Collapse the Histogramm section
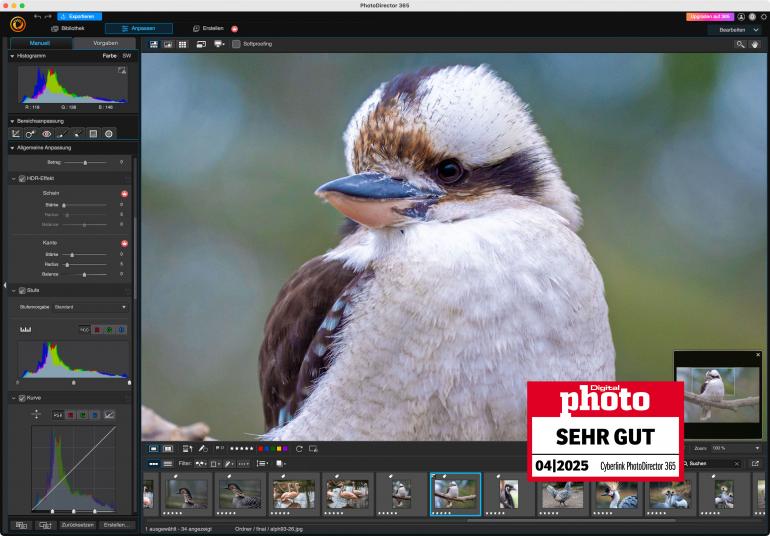Viewport: 770px width, 536px height. [x=12, y=56]
